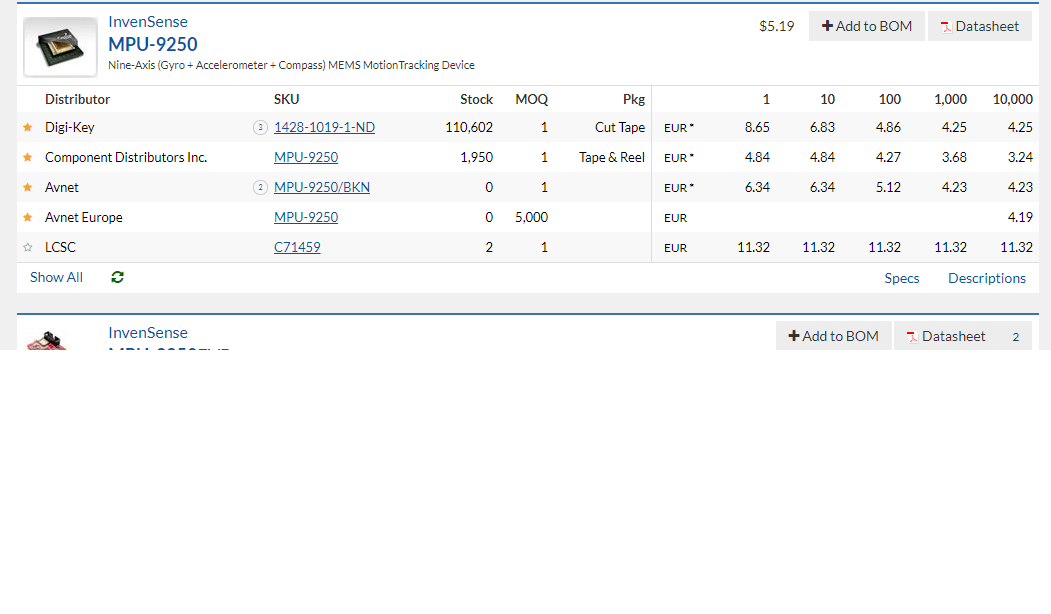Image resolution: width=1051 pixels, height=614 pixels.
Task: Add the MPU-9250 to BOM
Action: pyautogui.click(x=867, y=26)
